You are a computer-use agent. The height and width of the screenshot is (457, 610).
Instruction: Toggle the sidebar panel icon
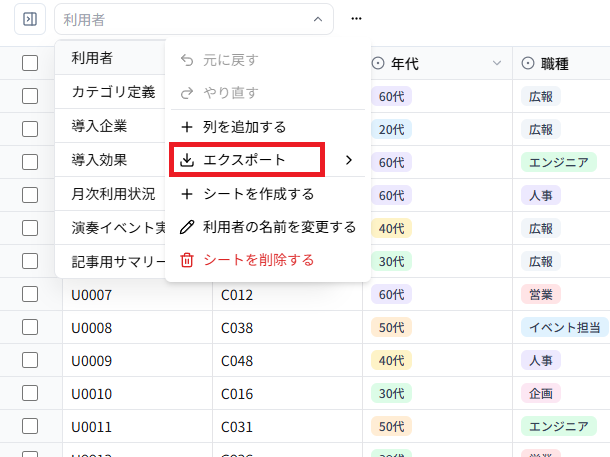(30, 19)
